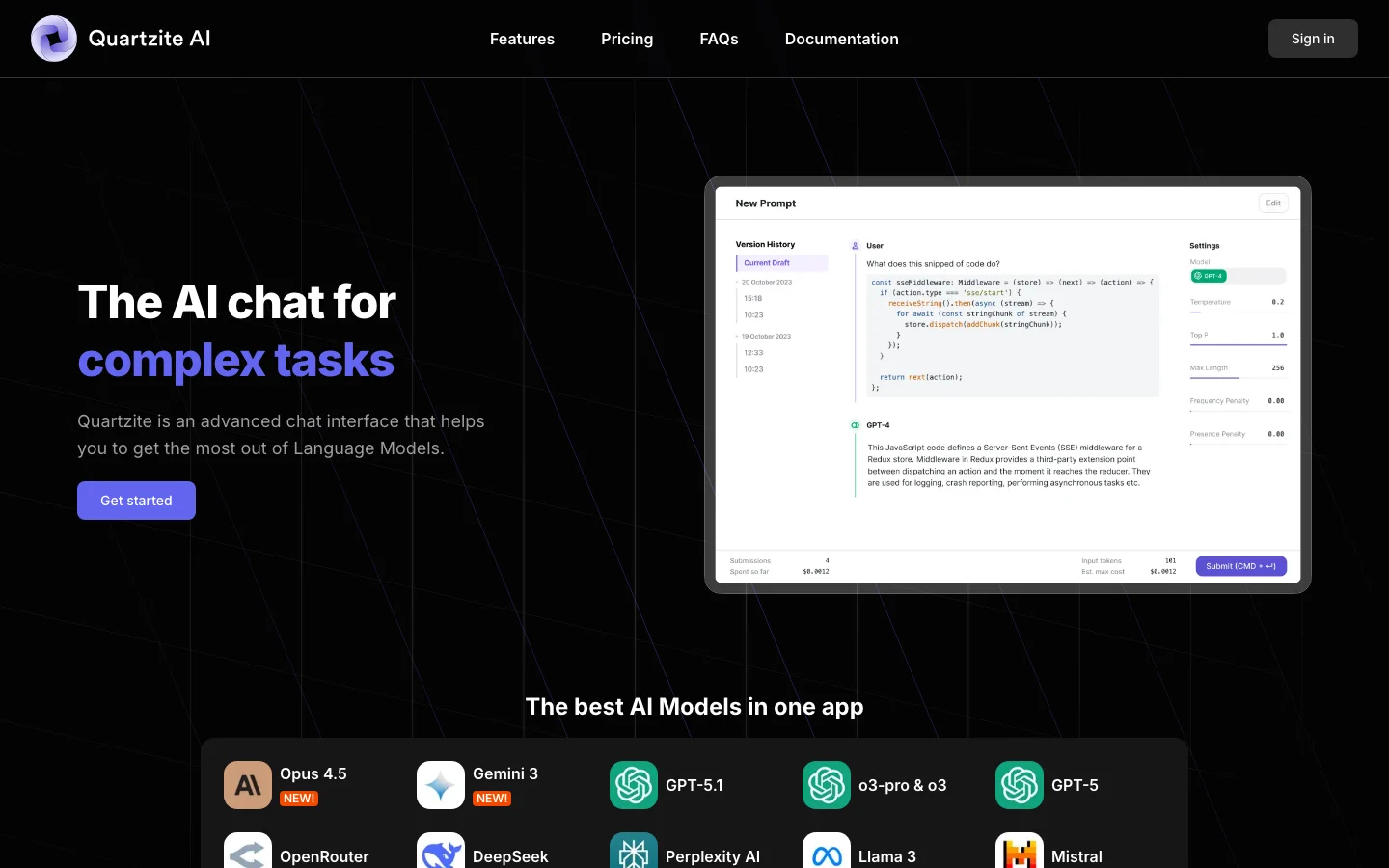
Task: Click the 'complex tasks' headline text
Action: click(x=236, y=361)
